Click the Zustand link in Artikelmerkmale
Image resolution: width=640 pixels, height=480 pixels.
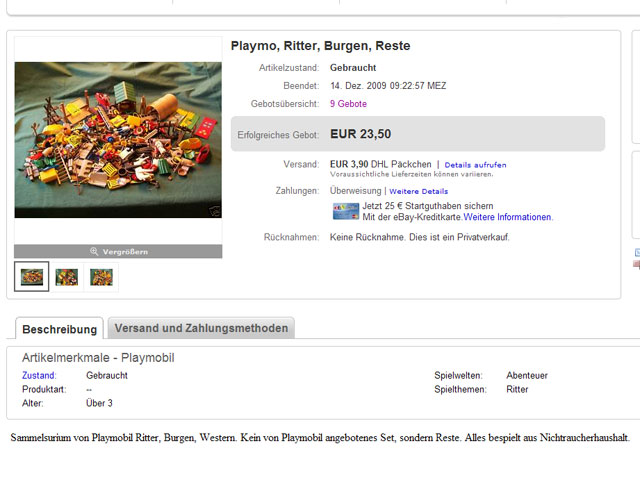pyautogui.click(x=39, y=376)
